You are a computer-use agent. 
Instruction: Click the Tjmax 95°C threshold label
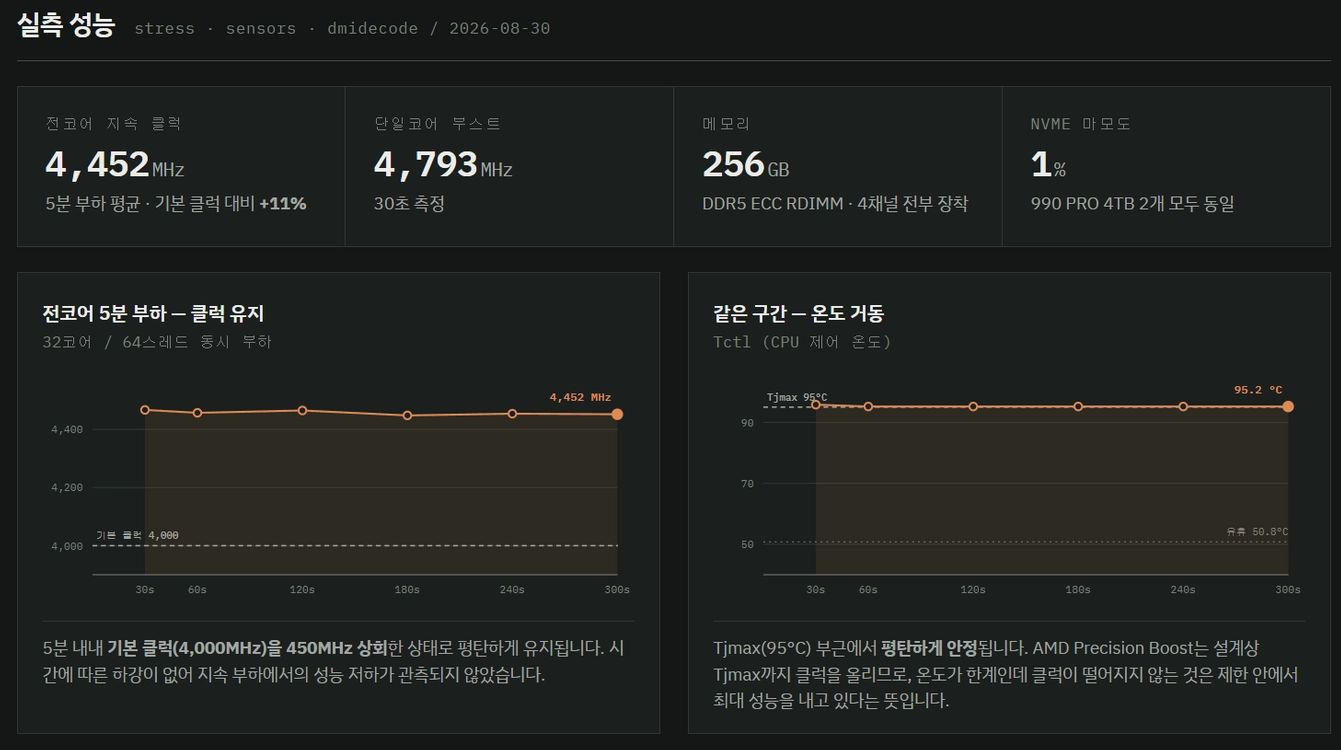click(x=797, y=397)
